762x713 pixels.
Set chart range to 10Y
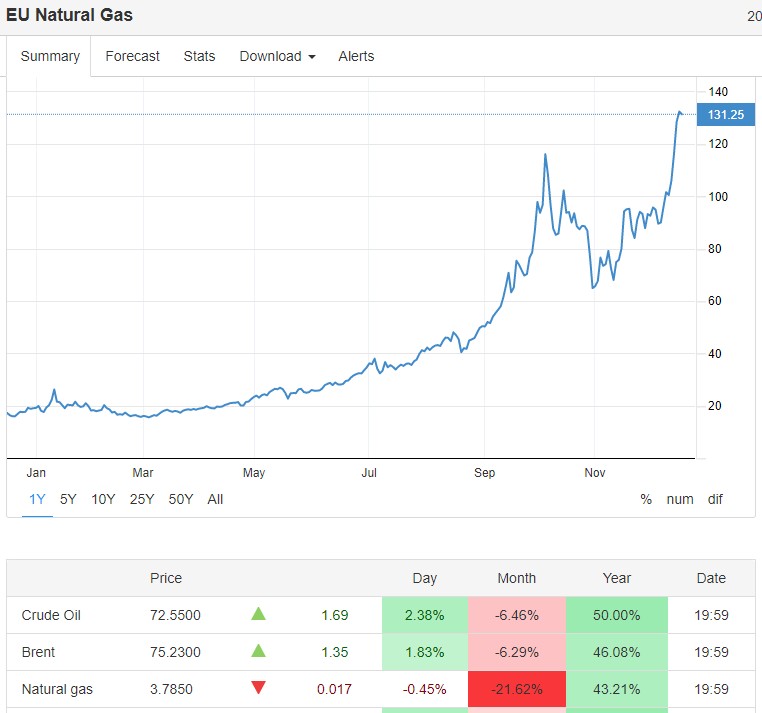click(x=103, y=499)
